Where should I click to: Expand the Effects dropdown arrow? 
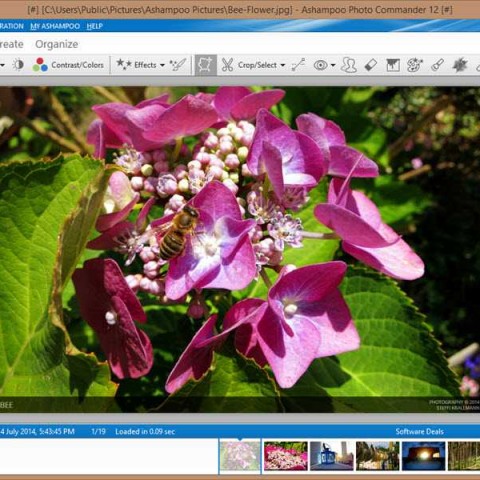click(162, 65)
